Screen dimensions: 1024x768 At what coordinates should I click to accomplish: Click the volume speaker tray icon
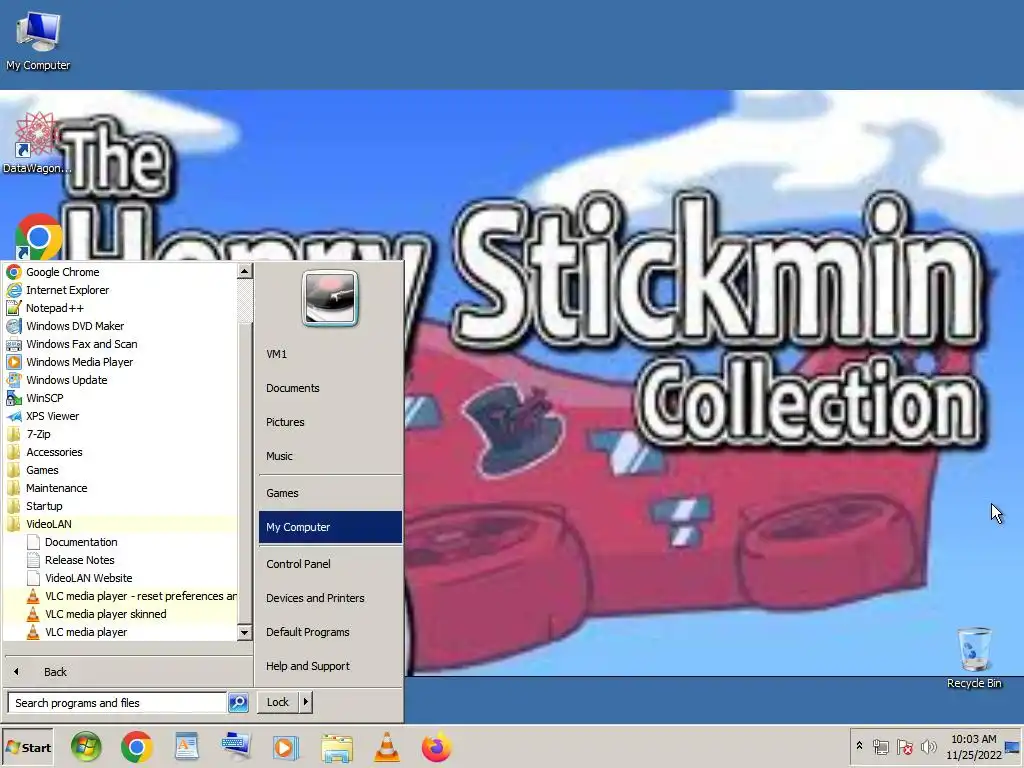tap(928, 747)
